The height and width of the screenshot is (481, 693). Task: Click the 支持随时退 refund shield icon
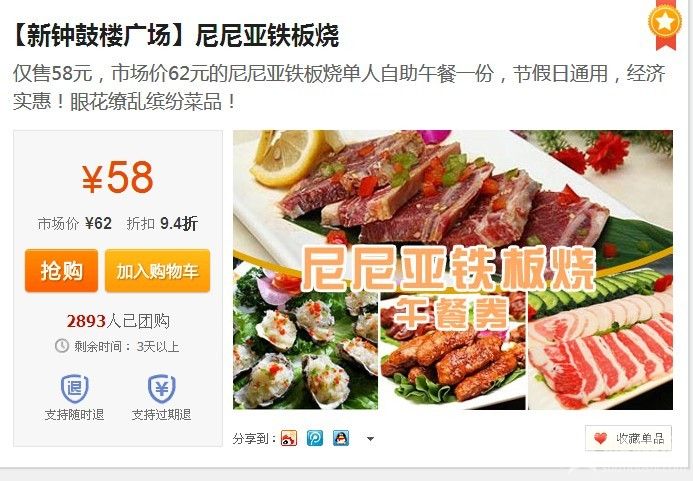tap(74, 388)
